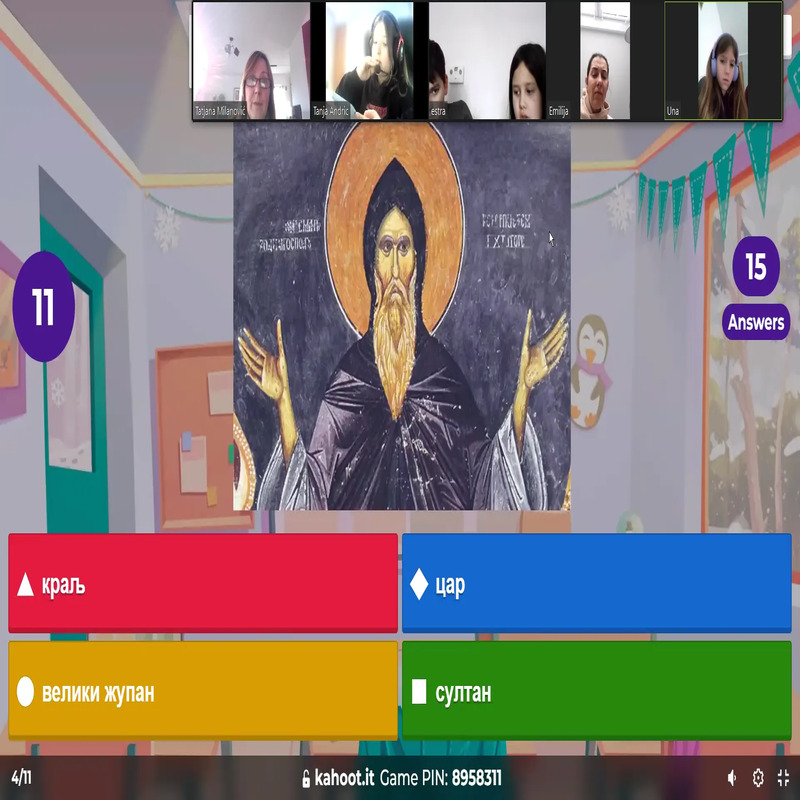Click Emilija's video tile

(x=604, y=61)
